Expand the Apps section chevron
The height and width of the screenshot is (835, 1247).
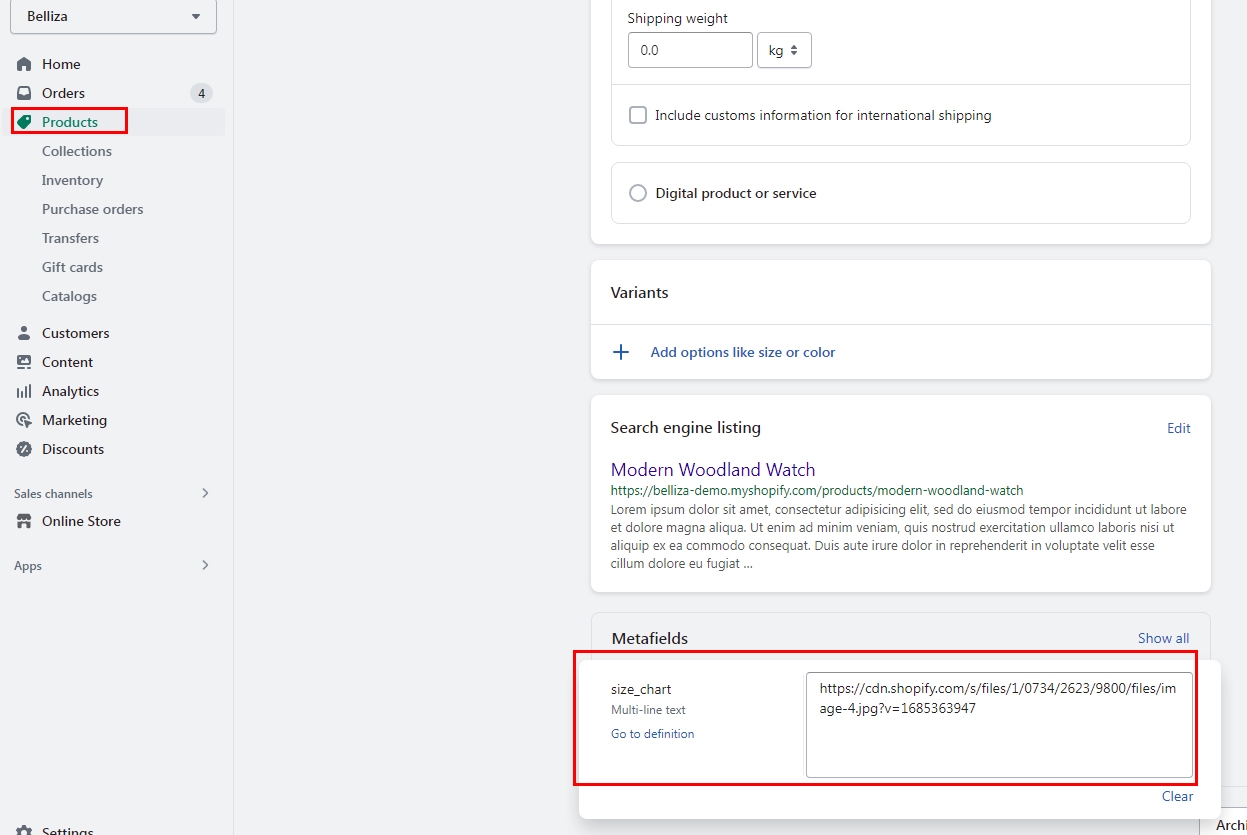pos(205,565)
